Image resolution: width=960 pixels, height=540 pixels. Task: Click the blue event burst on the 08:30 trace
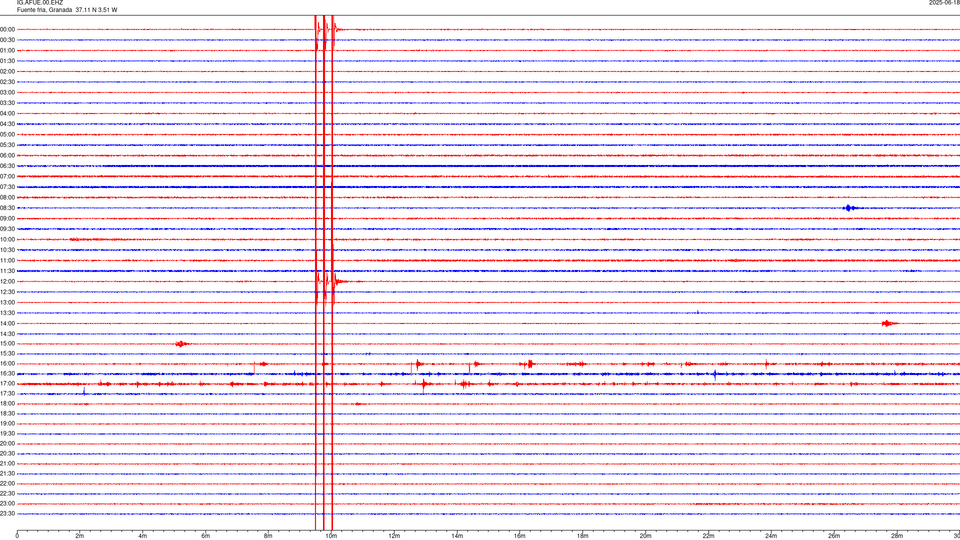pyautogui.click(x=849, y=208)
